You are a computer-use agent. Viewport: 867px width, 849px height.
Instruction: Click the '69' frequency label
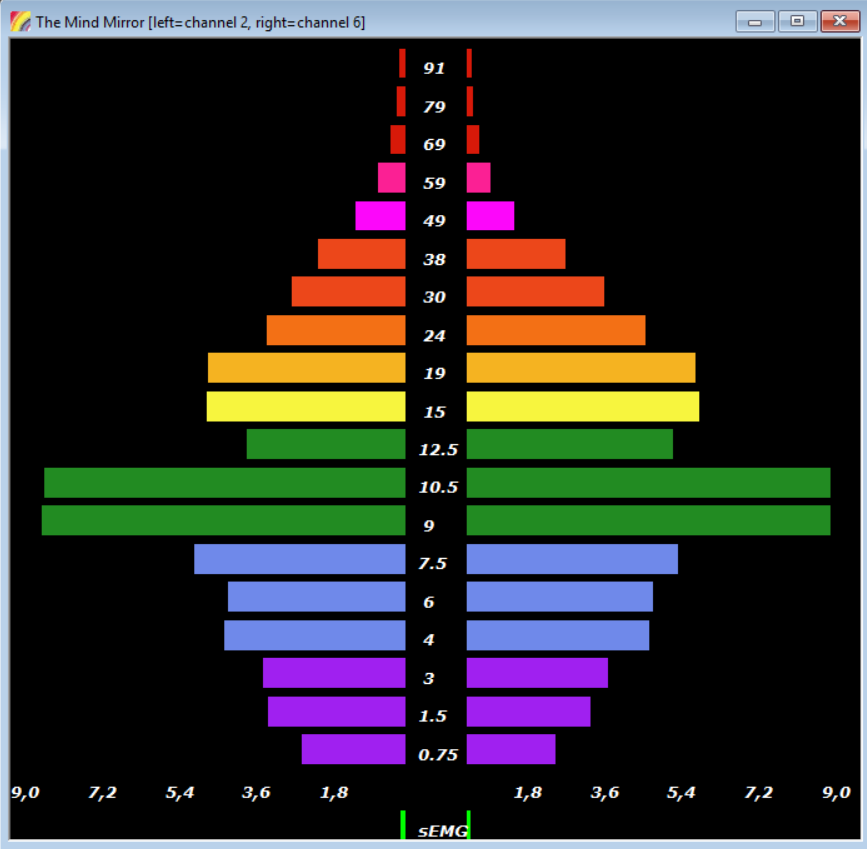(x=434, y=145)
